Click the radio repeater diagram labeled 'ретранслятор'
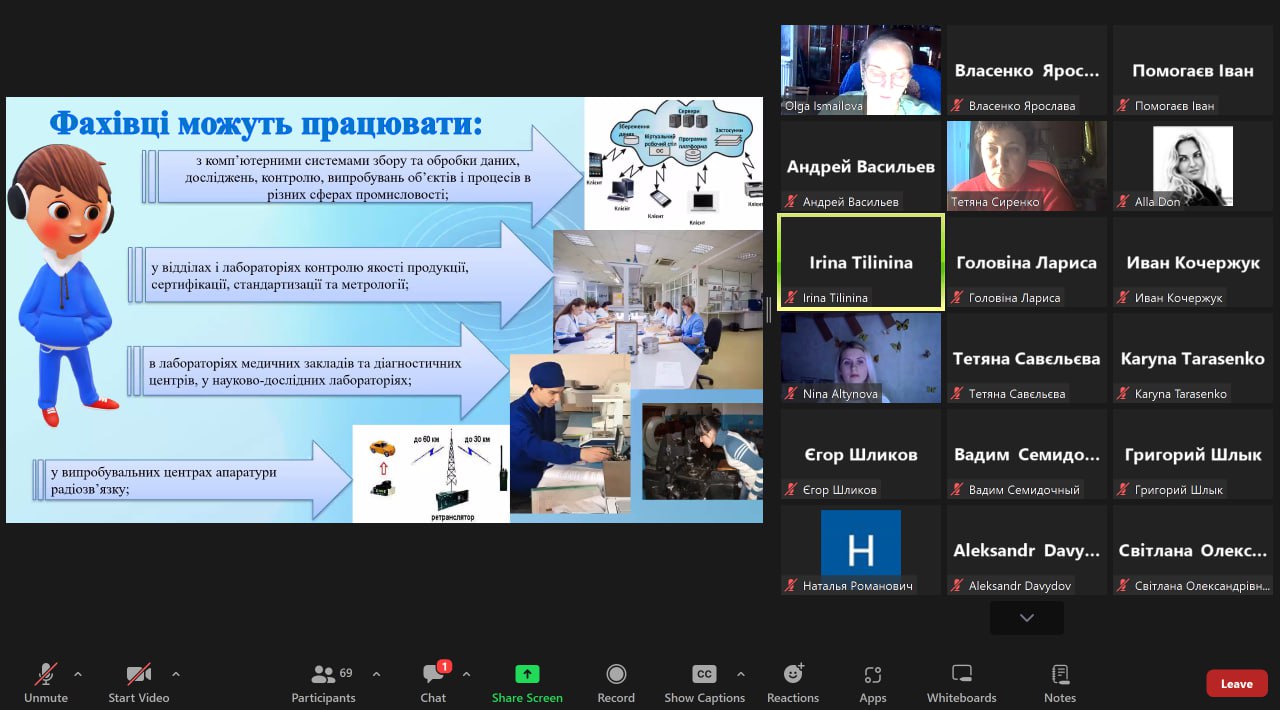This screenshot has width=1280, height=710. coord(431,474)
